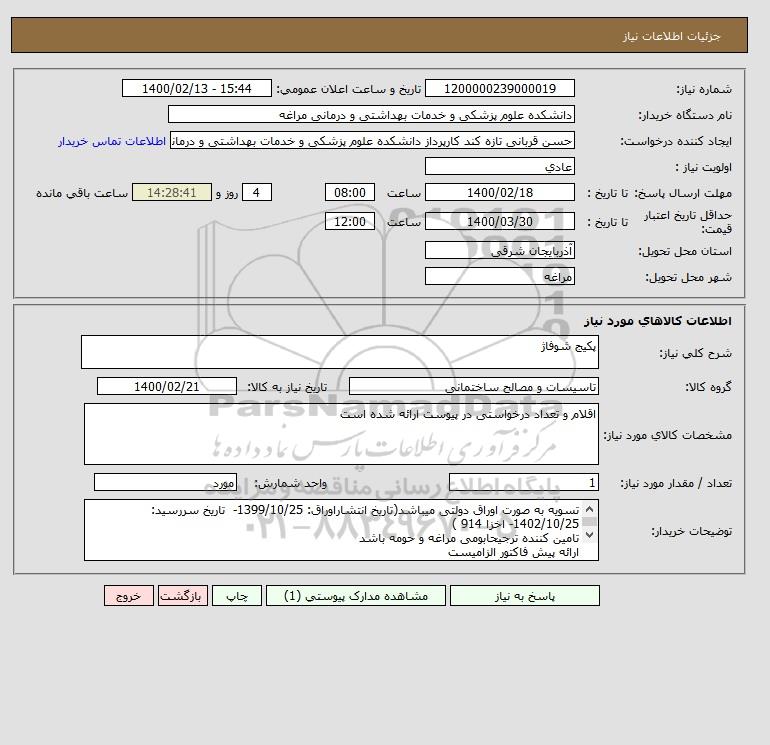Open مشاهده مدارک پیوستی (1) button
The height and width of the screenshot is (745, 770).
point(356,596)
